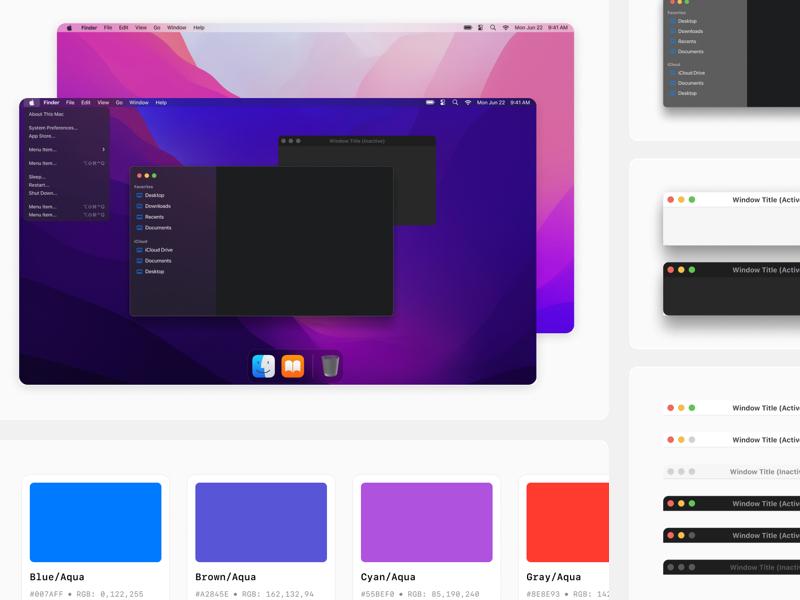
Task: Click Apple logo in dark desktop menu bar
Action: click(32, 102)
